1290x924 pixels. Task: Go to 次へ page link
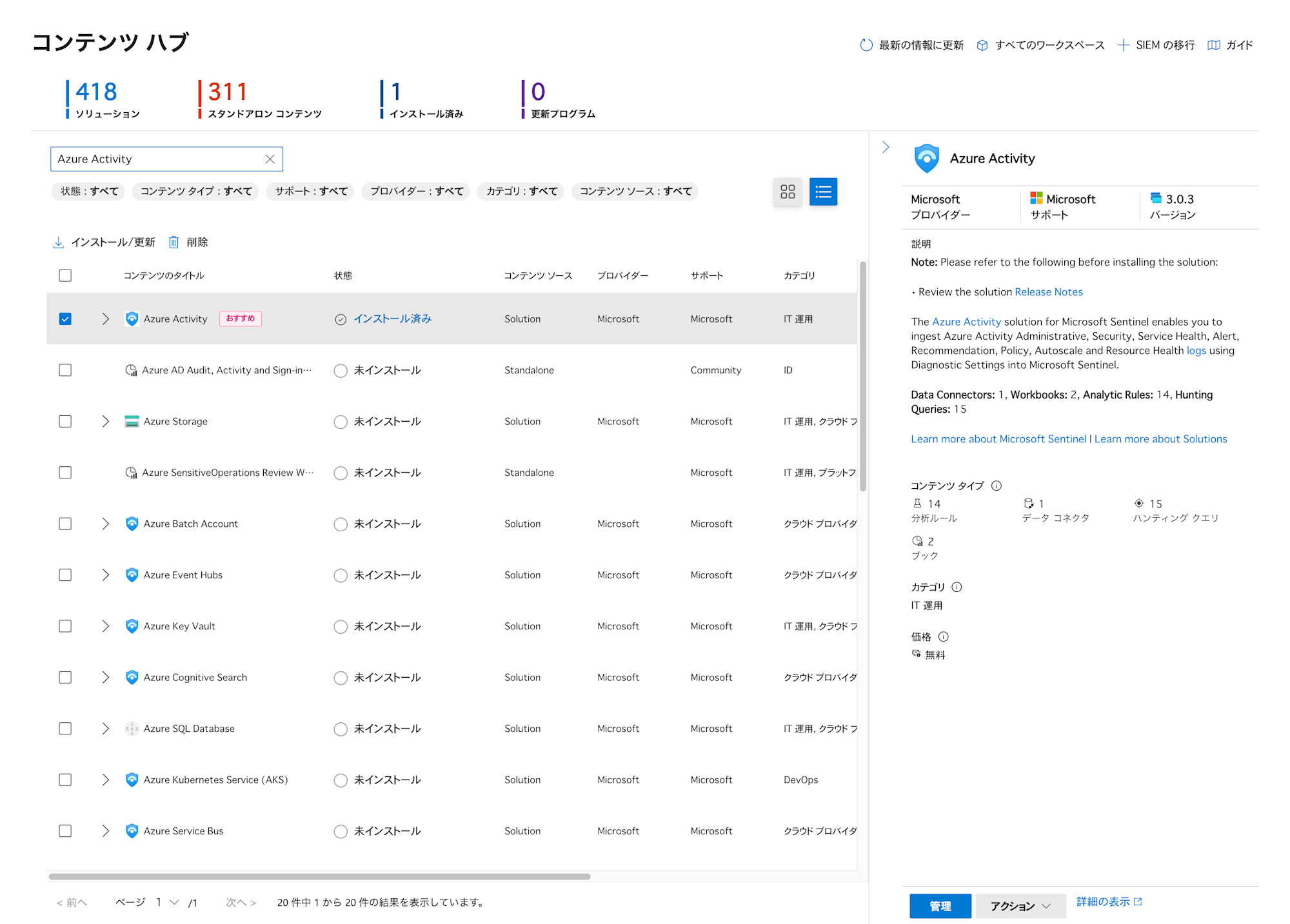pos(241,903)
